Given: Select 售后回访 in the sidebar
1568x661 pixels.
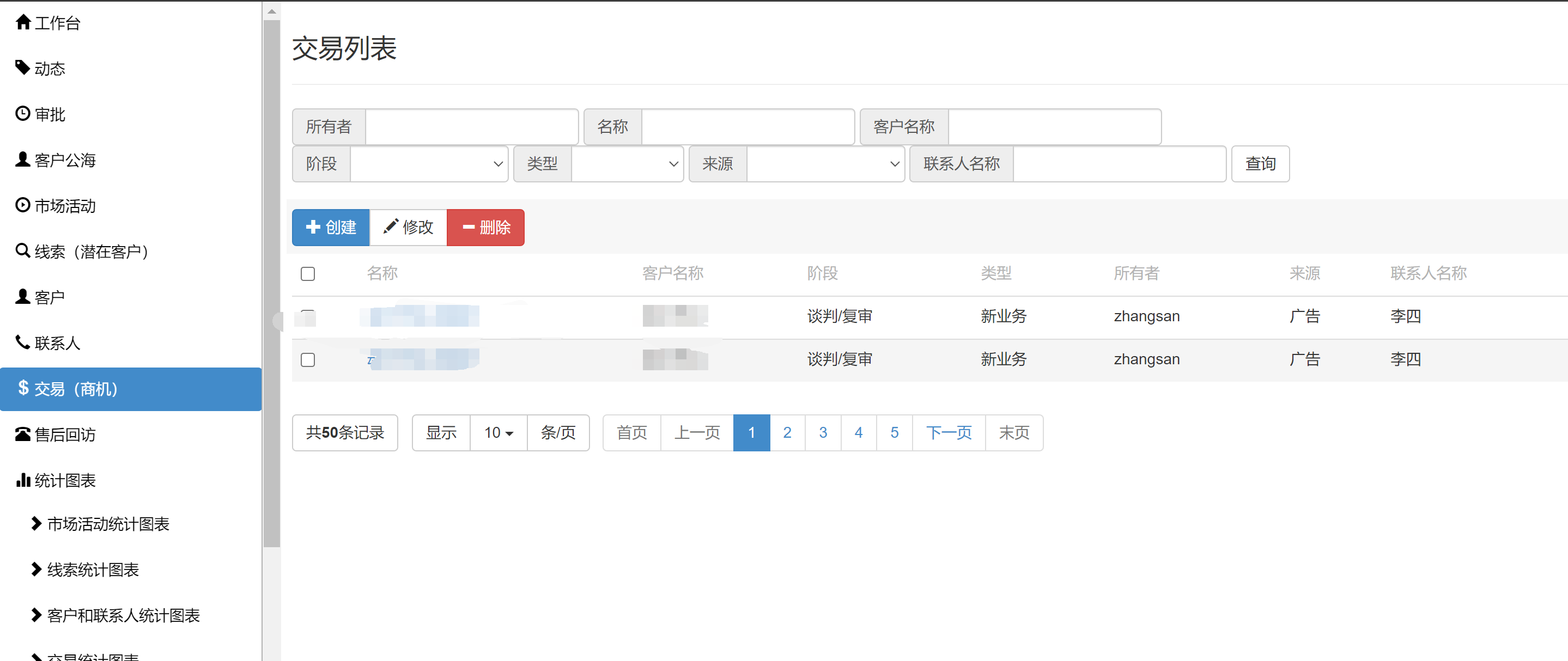Looking at the screenshot, I should click(65, 434).
